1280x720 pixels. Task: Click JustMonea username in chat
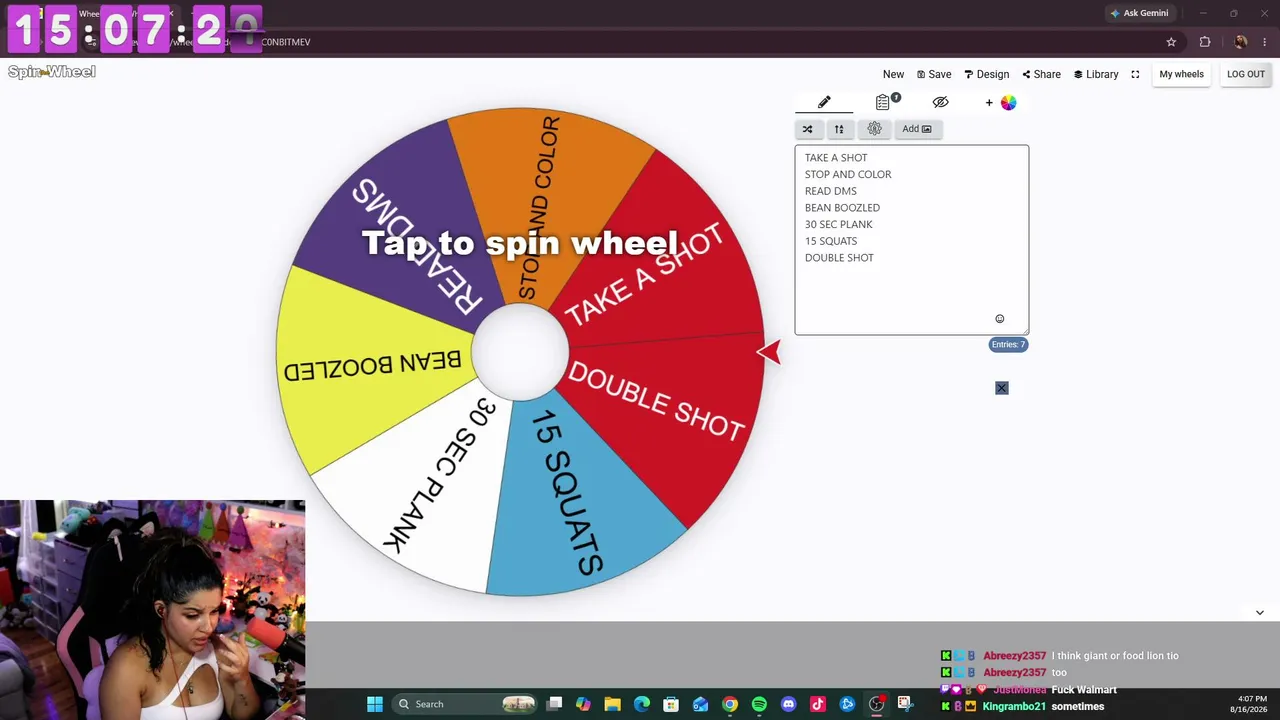(1020, 689)
